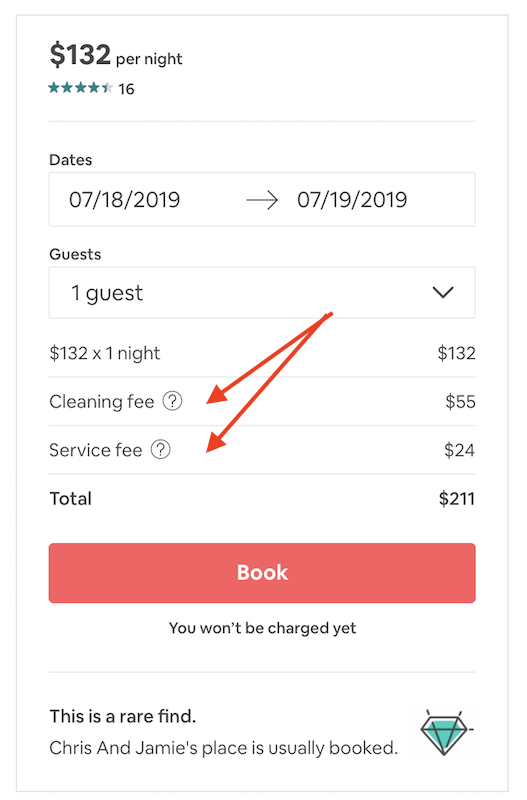
Task: Click the check-in date 07/18/2019
Action: 124,199
